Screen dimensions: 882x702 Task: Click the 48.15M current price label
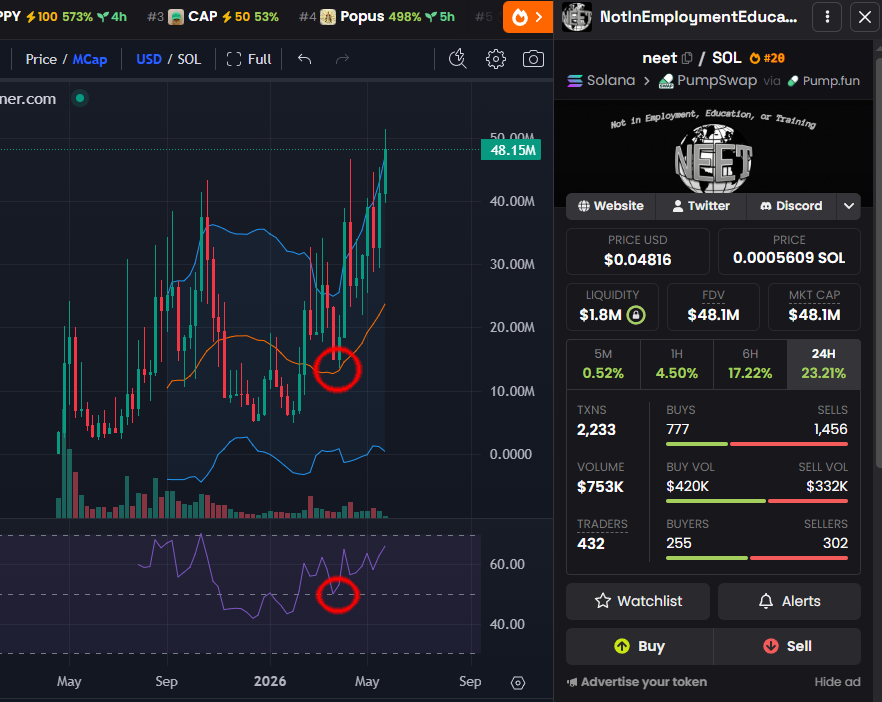[x=511, y=150]
